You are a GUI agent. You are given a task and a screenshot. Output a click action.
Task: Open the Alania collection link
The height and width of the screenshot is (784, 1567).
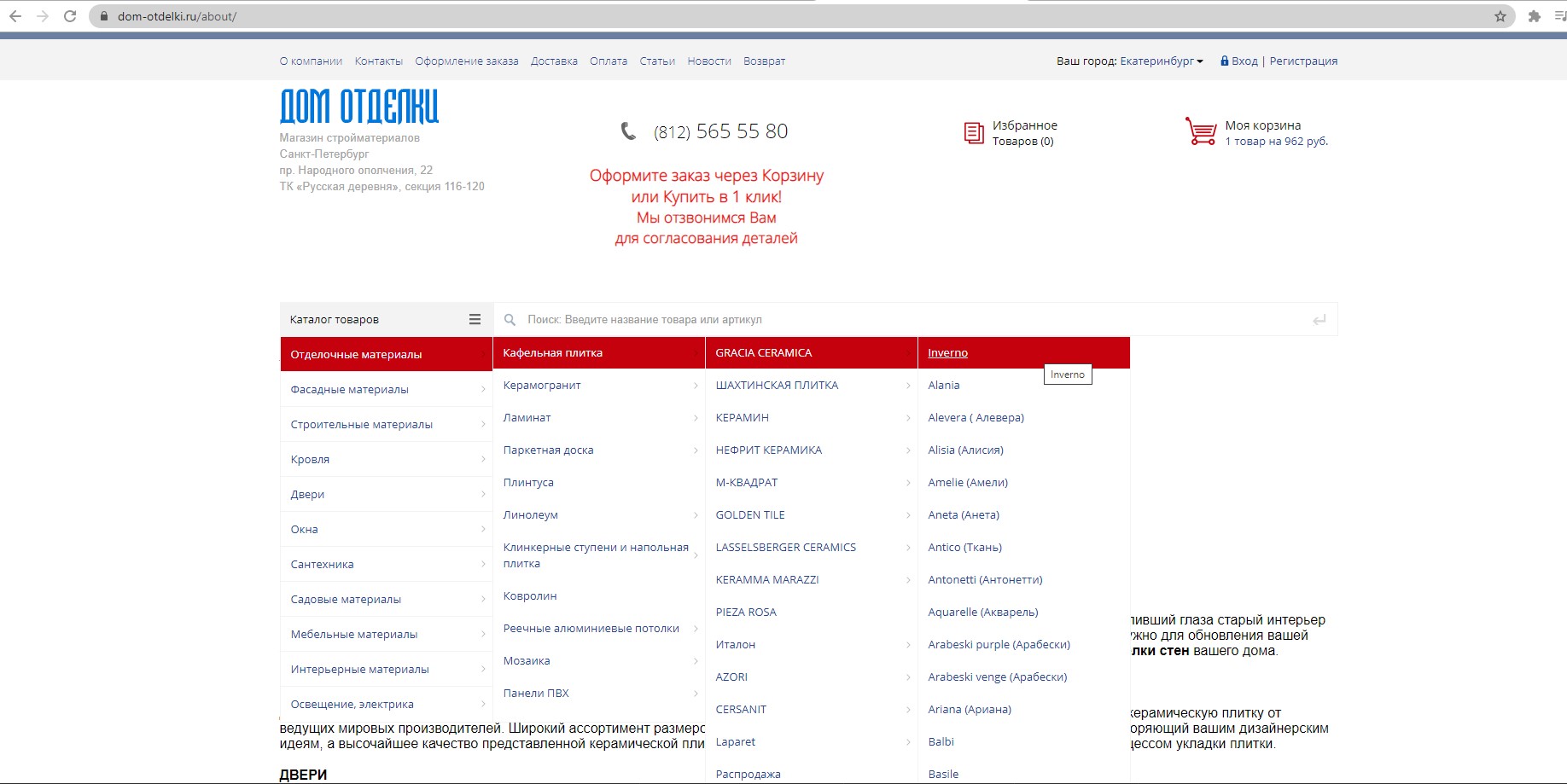943,386
